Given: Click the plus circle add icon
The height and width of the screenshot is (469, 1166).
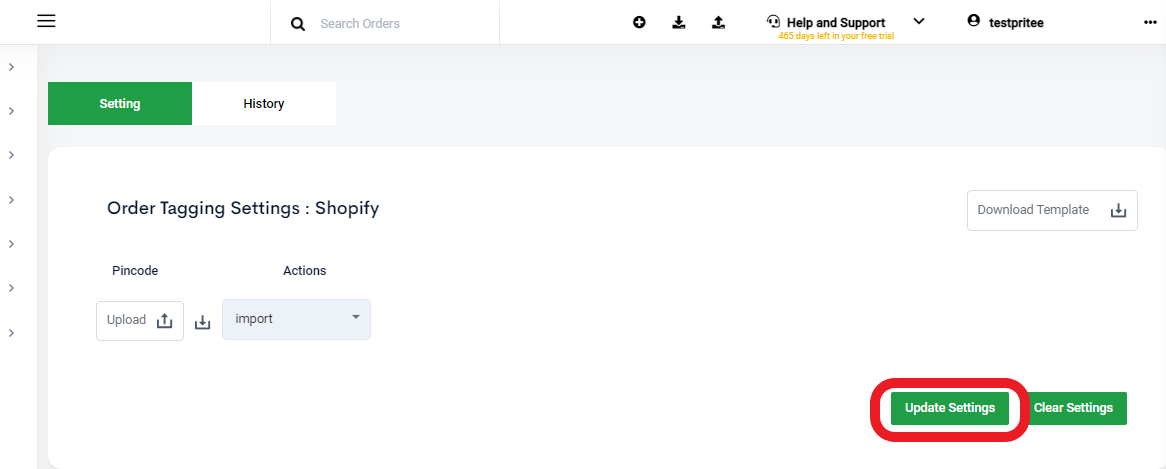Looking at the screenshot, I should [x=639, y=22].
